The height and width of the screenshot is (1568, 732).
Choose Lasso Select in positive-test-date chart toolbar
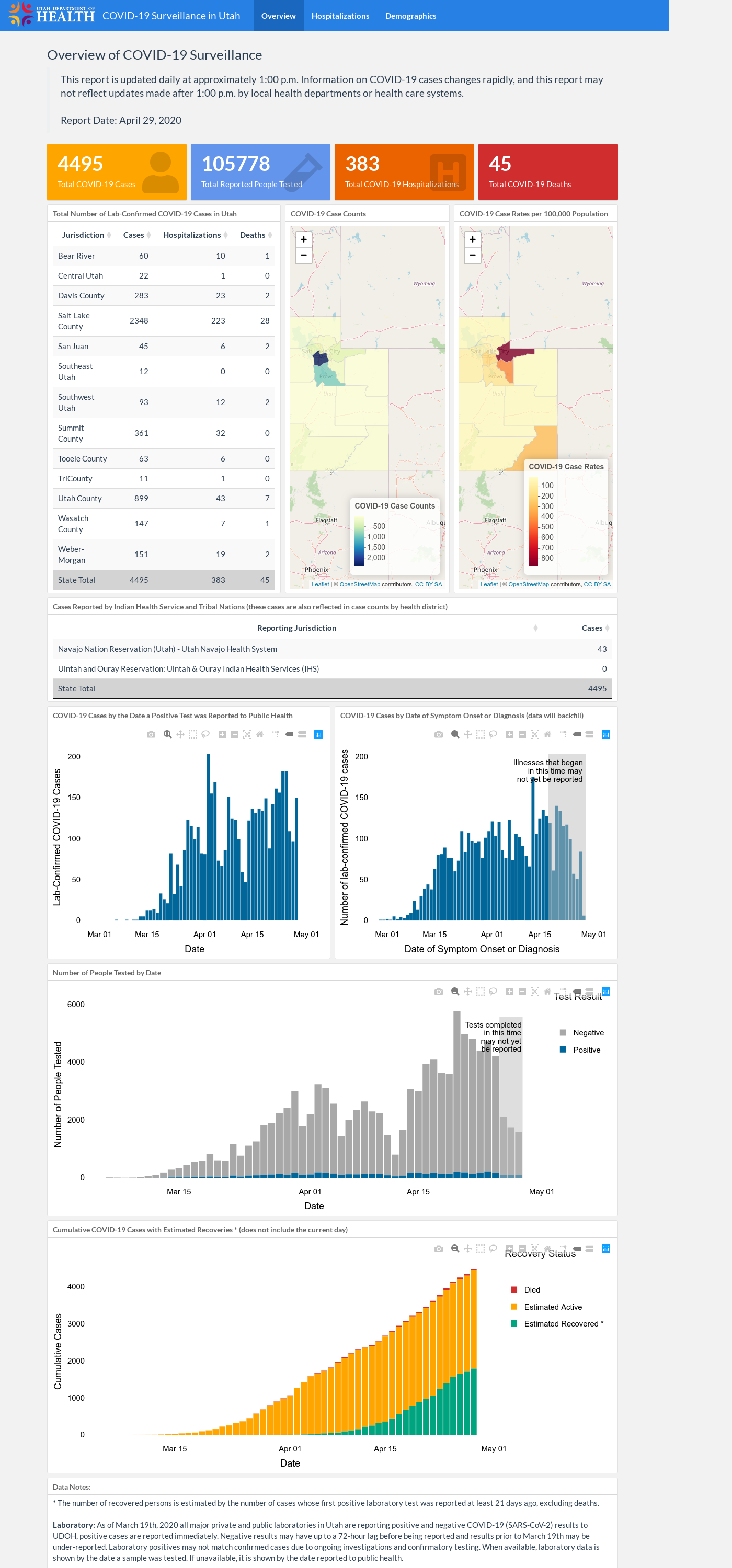(x=206, y=734)
